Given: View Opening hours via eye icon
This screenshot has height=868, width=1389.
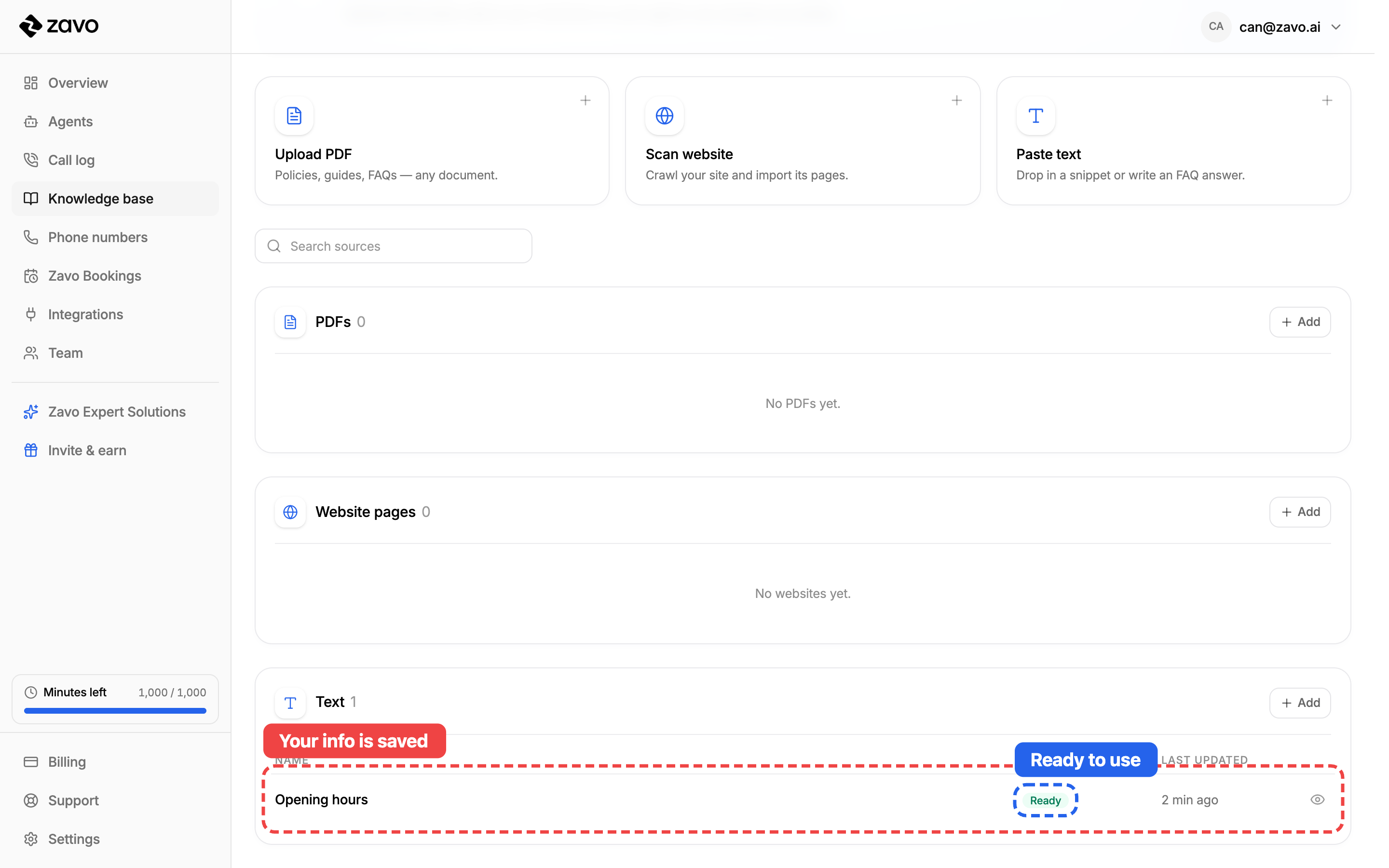Looking at the screenshot, I should click(1317, 800).
